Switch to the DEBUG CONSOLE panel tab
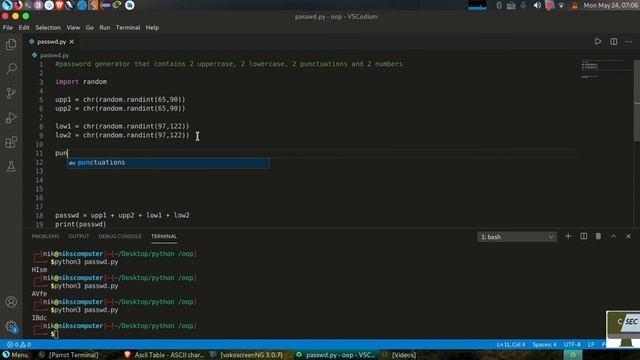Screen dimensions: 640x360 [120, 236]
